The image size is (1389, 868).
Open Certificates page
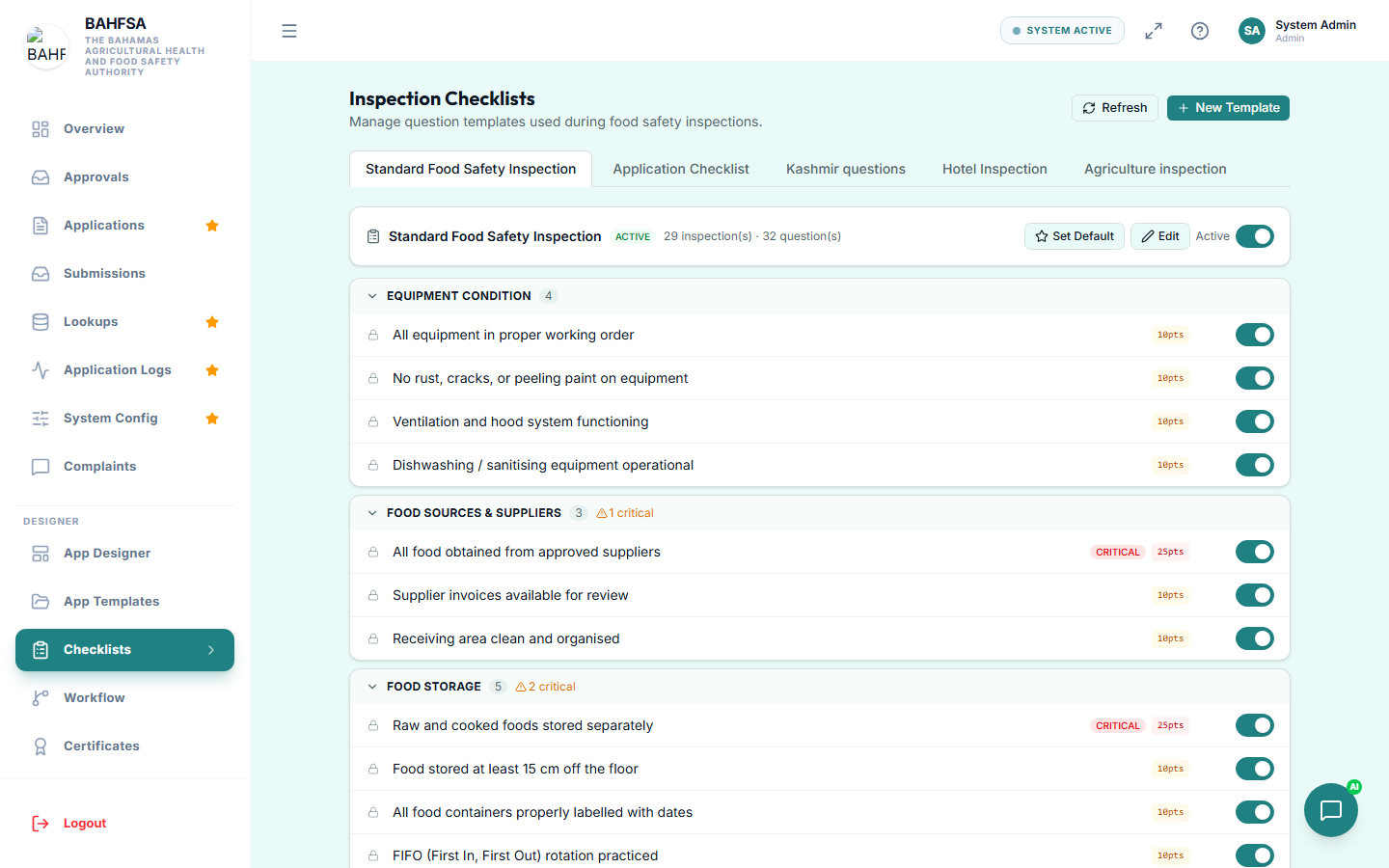pyautogui.click(x=124, y=746)
